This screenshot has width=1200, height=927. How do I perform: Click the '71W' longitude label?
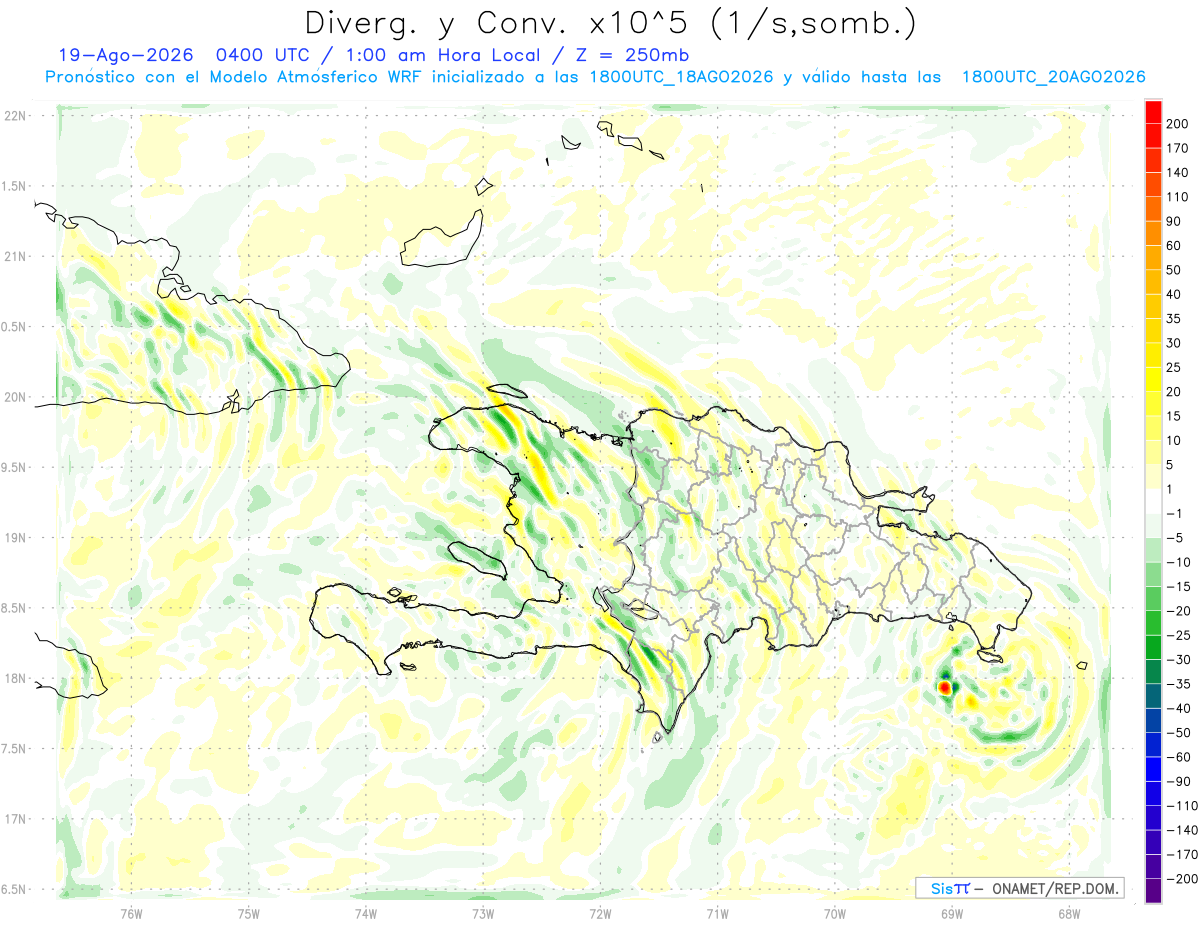[717, 913]
